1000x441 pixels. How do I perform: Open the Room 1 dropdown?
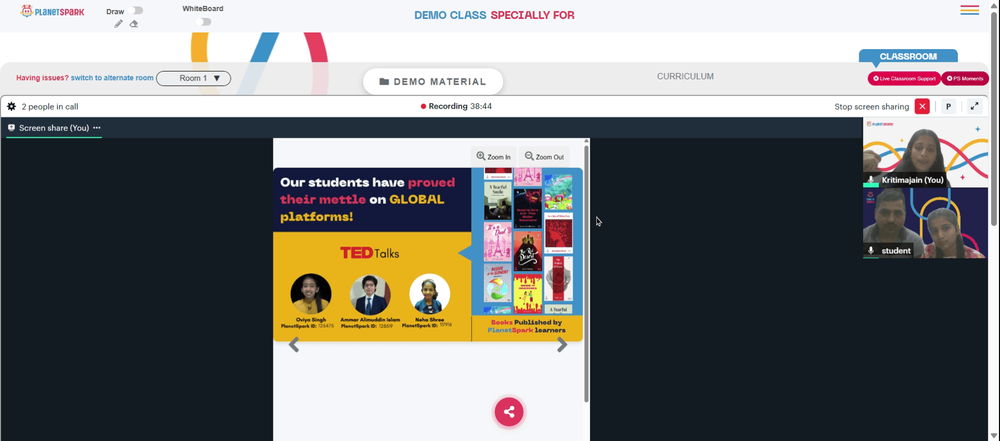click(193, 78)
